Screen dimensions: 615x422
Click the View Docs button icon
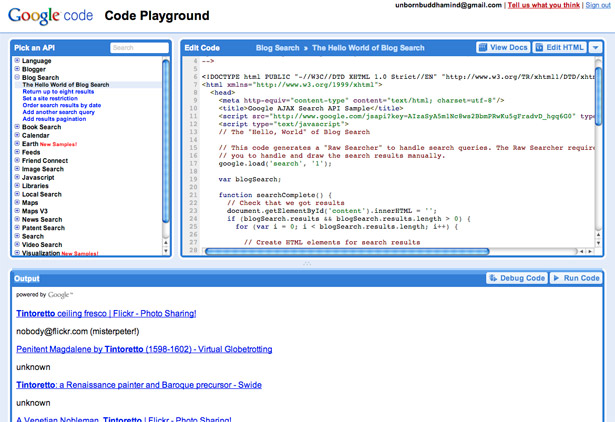(483, 47)
